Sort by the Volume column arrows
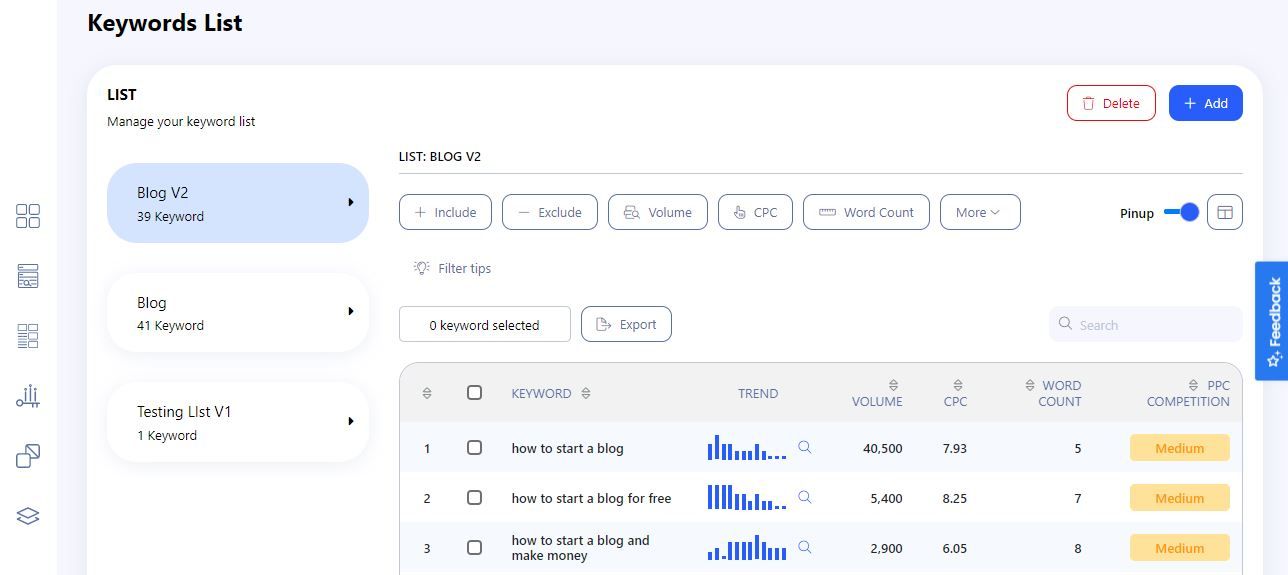 [893, 385]
